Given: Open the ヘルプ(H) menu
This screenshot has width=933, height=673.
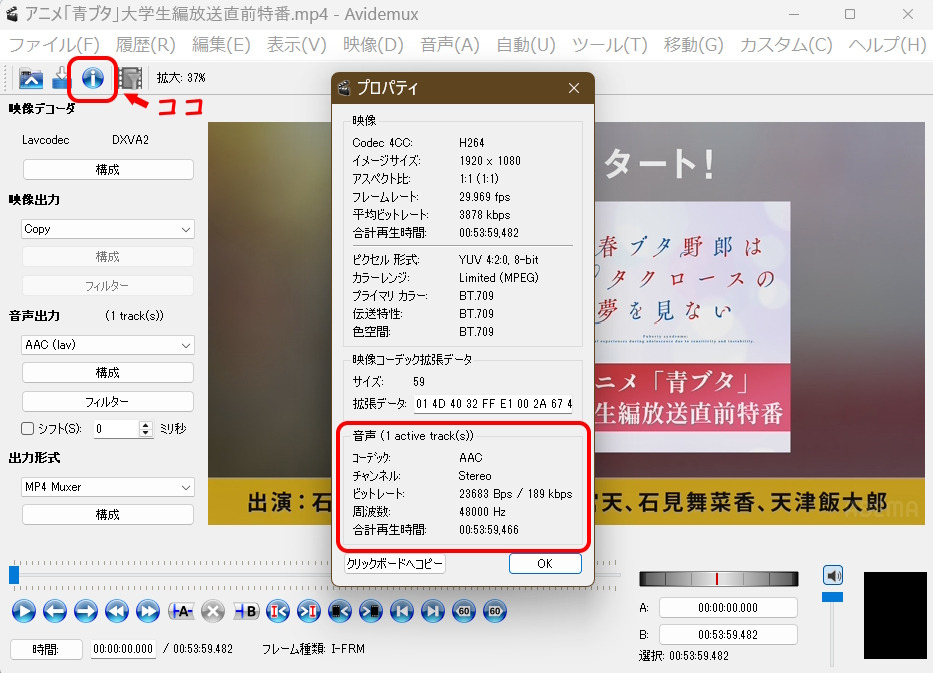Looking at the screenshot, I should [887, 45].
